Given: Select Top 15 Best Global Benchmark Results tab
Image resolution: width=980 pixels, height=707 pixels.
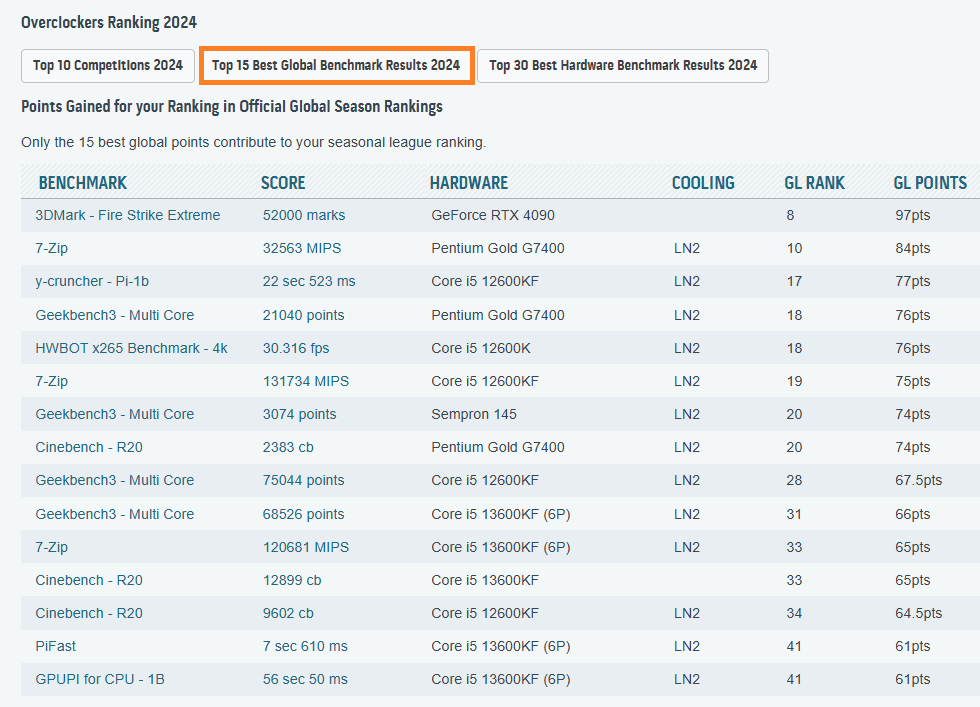Looking at the screenshot, I should [336, 66].
